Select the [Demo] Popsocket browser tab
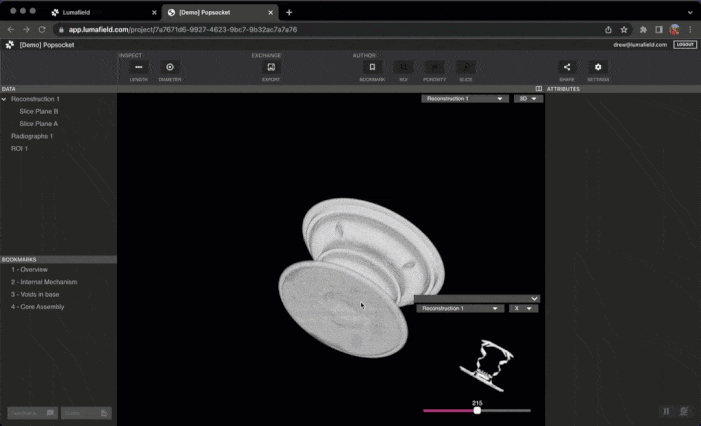The width and height of the screenshot is (701, 426). (x=219, y=13)
